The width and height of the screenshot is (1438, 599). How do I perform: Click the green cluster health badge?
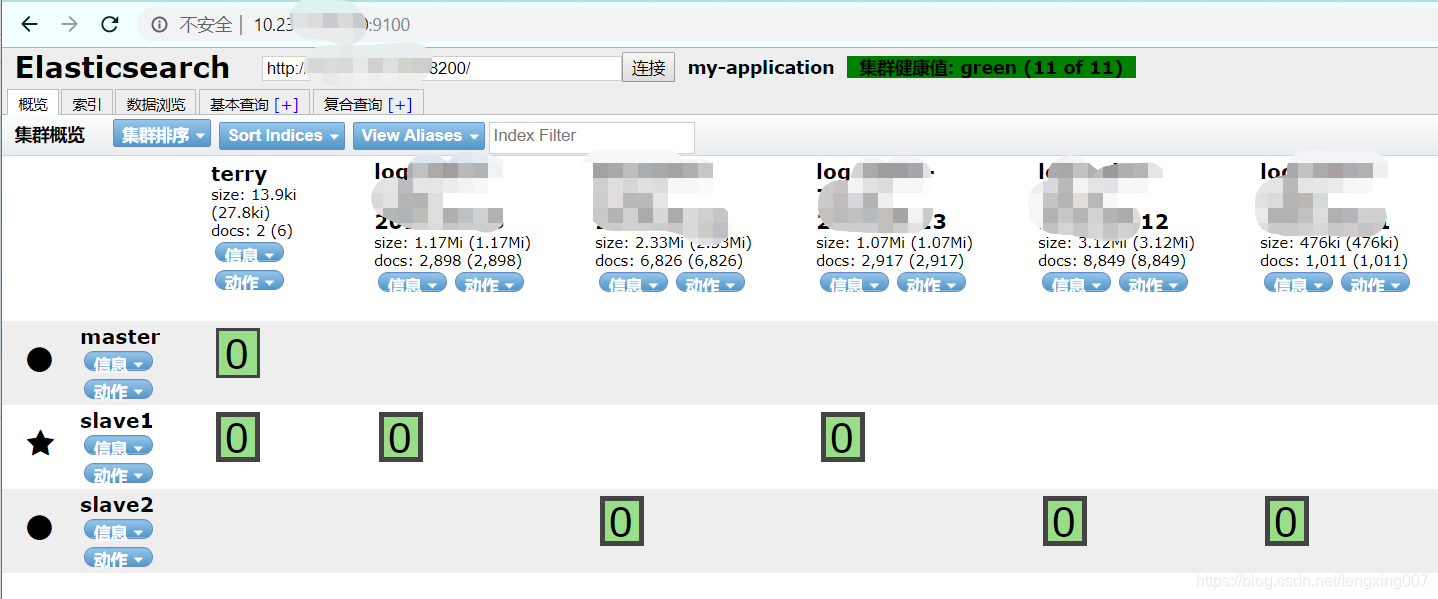(991, 68)
